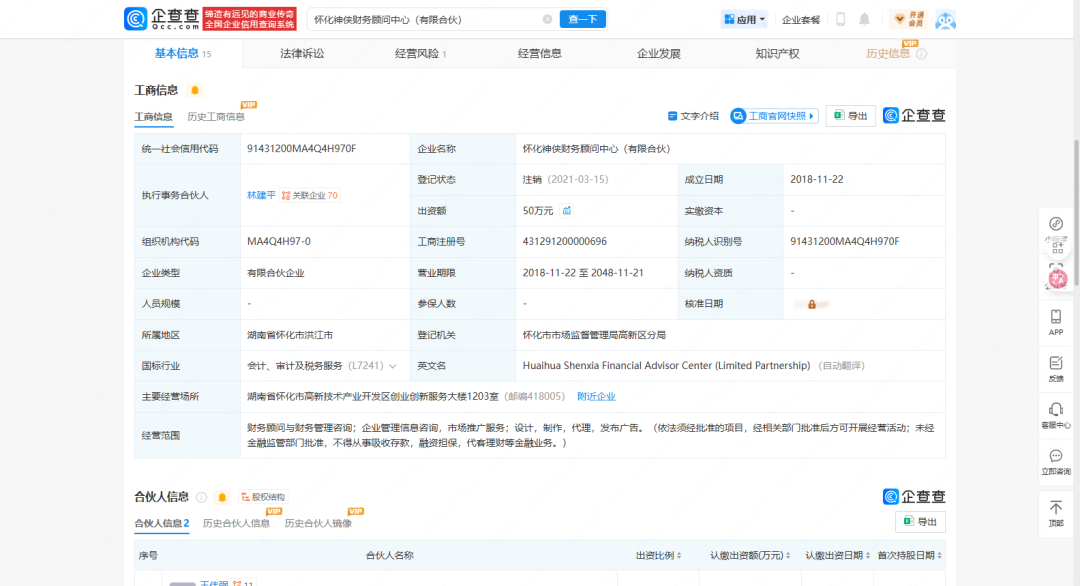The height and width of the screenshot is (586, 1080).
Task: Click the info icon beside 历史信息 tab
Action: point(921,54)
